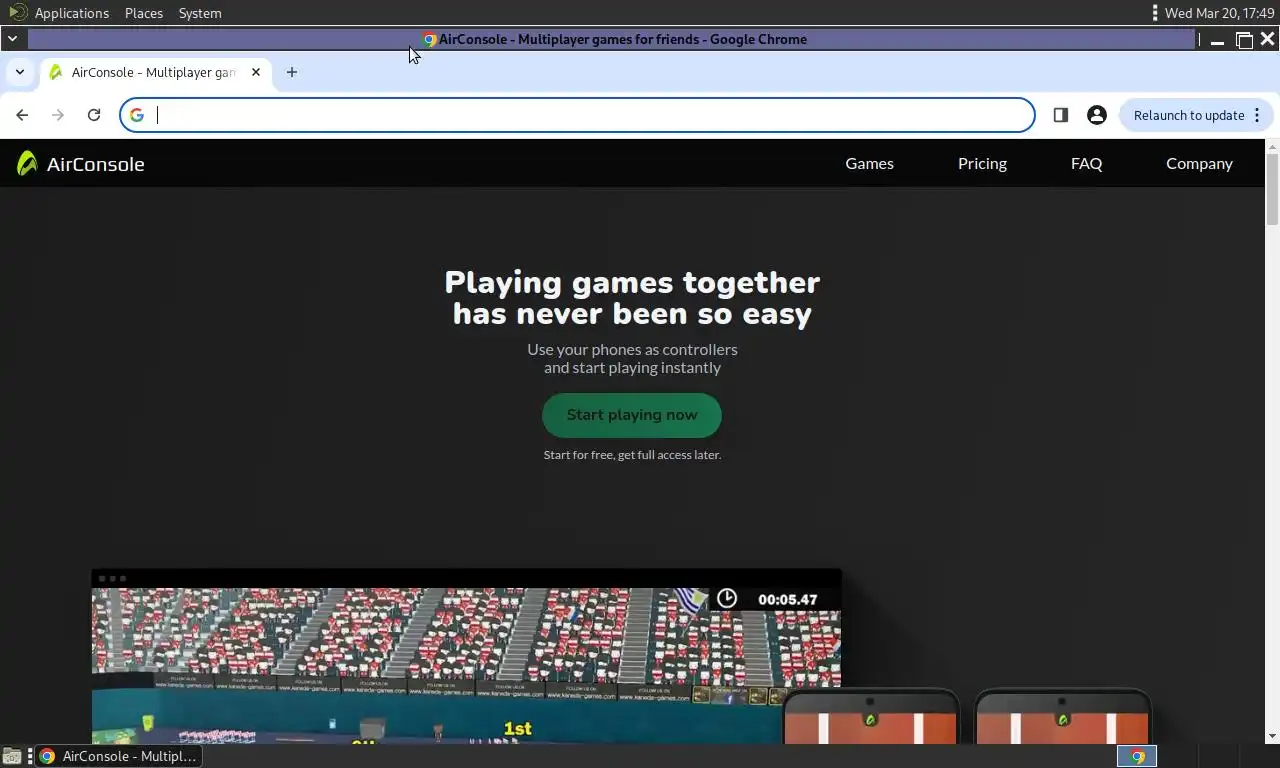Open the Games page in site navigation
The height and width of the screenshot is (768, 1280).
pos(869,163)
